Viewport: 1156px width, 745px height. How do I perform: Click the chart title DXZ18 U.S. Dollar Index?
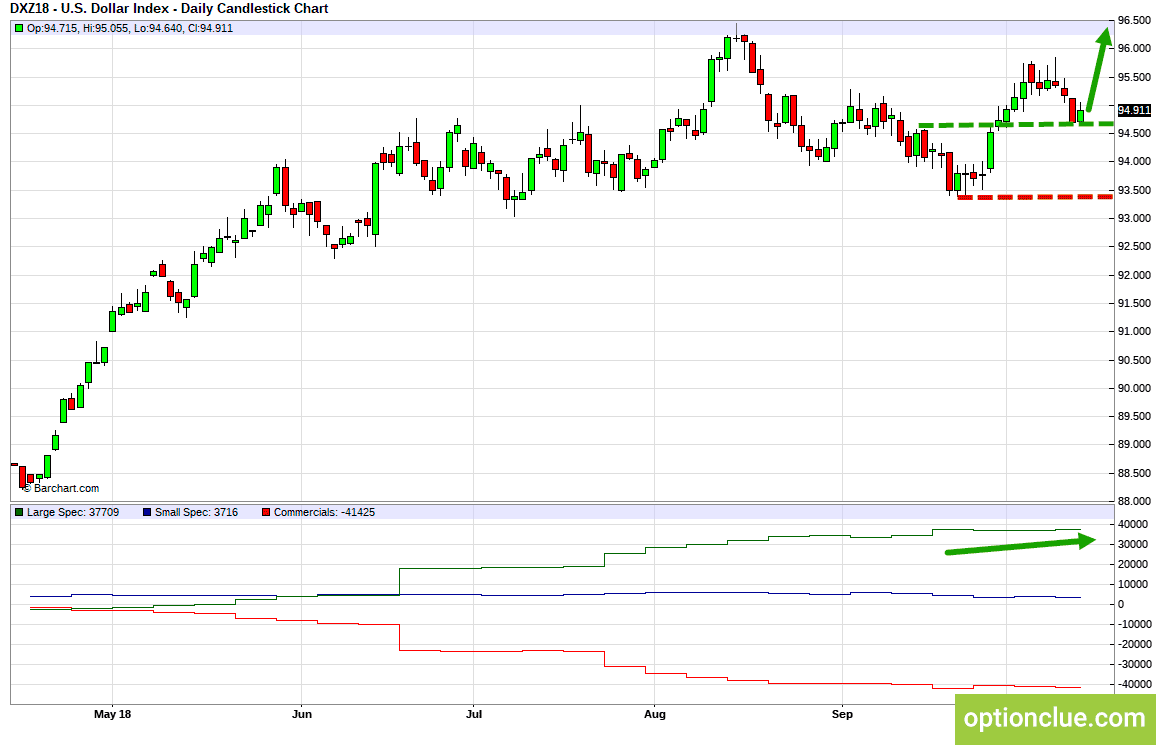168,9
